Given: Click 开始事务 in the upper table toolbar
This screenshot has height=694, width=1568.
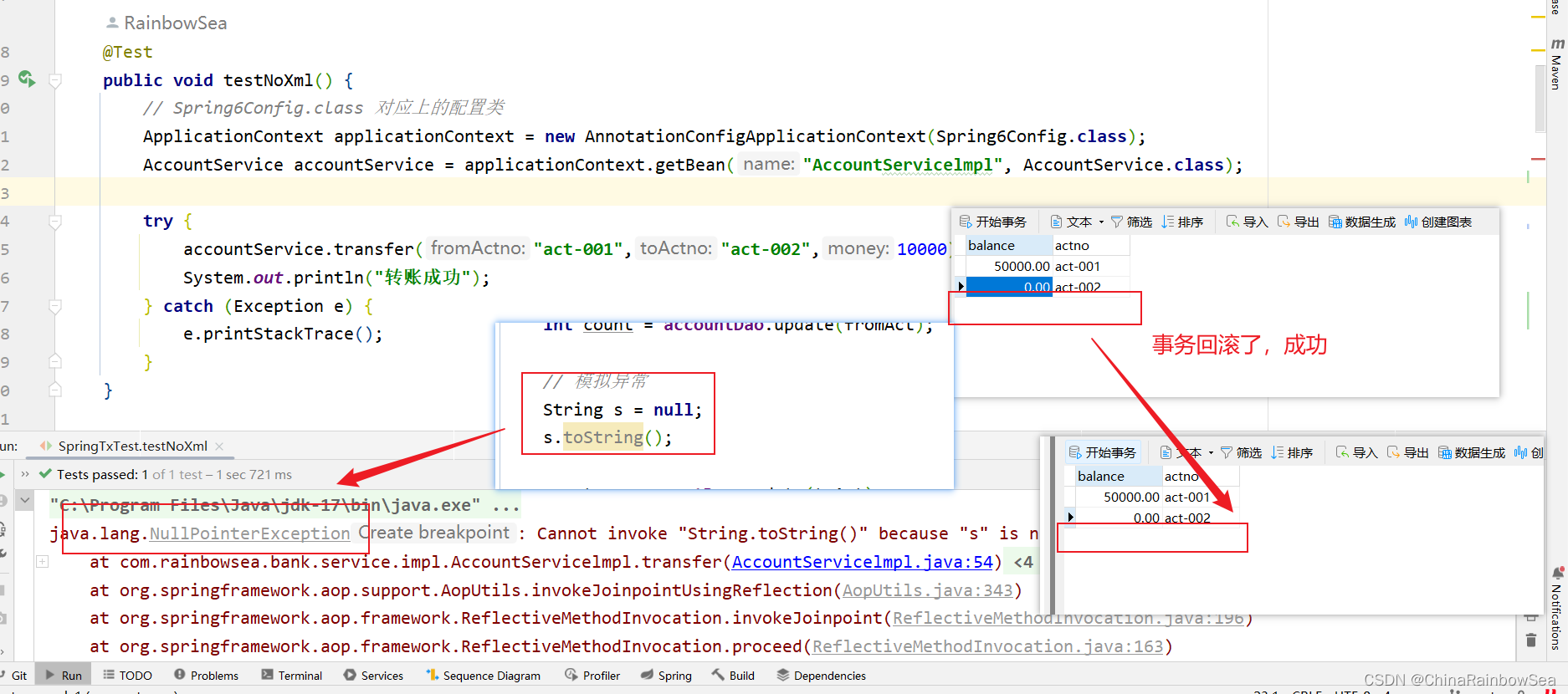Looking at the screenshot, I should [x=992, y=222].
